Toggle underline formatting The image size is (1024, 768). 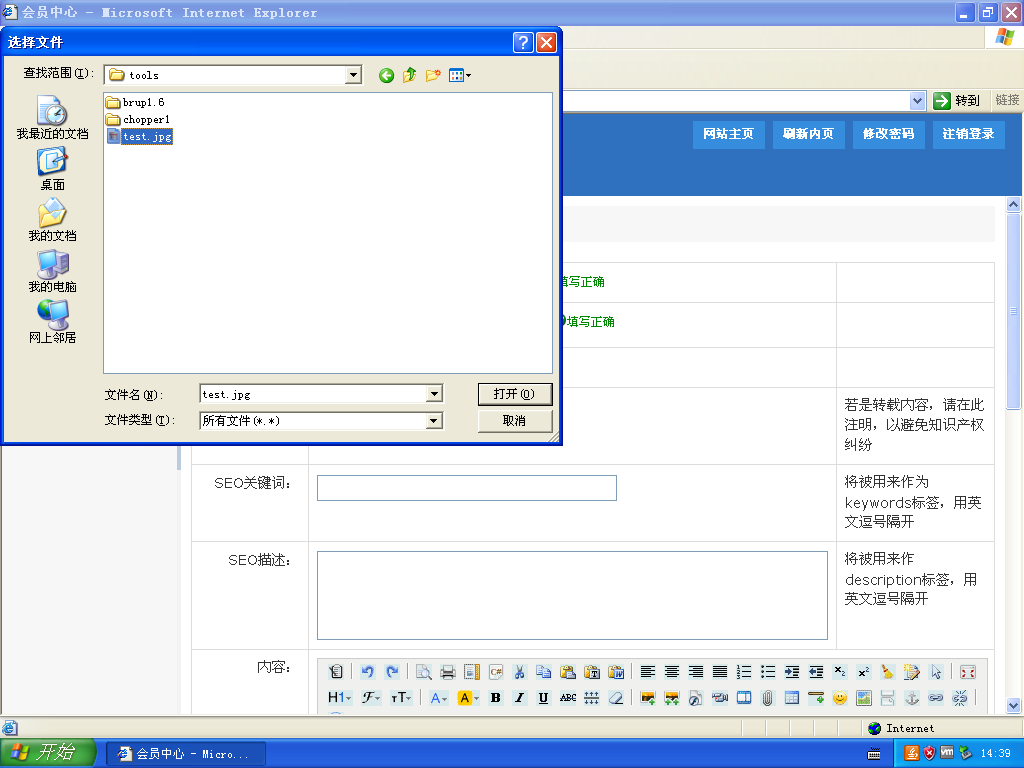click(543, 697)
